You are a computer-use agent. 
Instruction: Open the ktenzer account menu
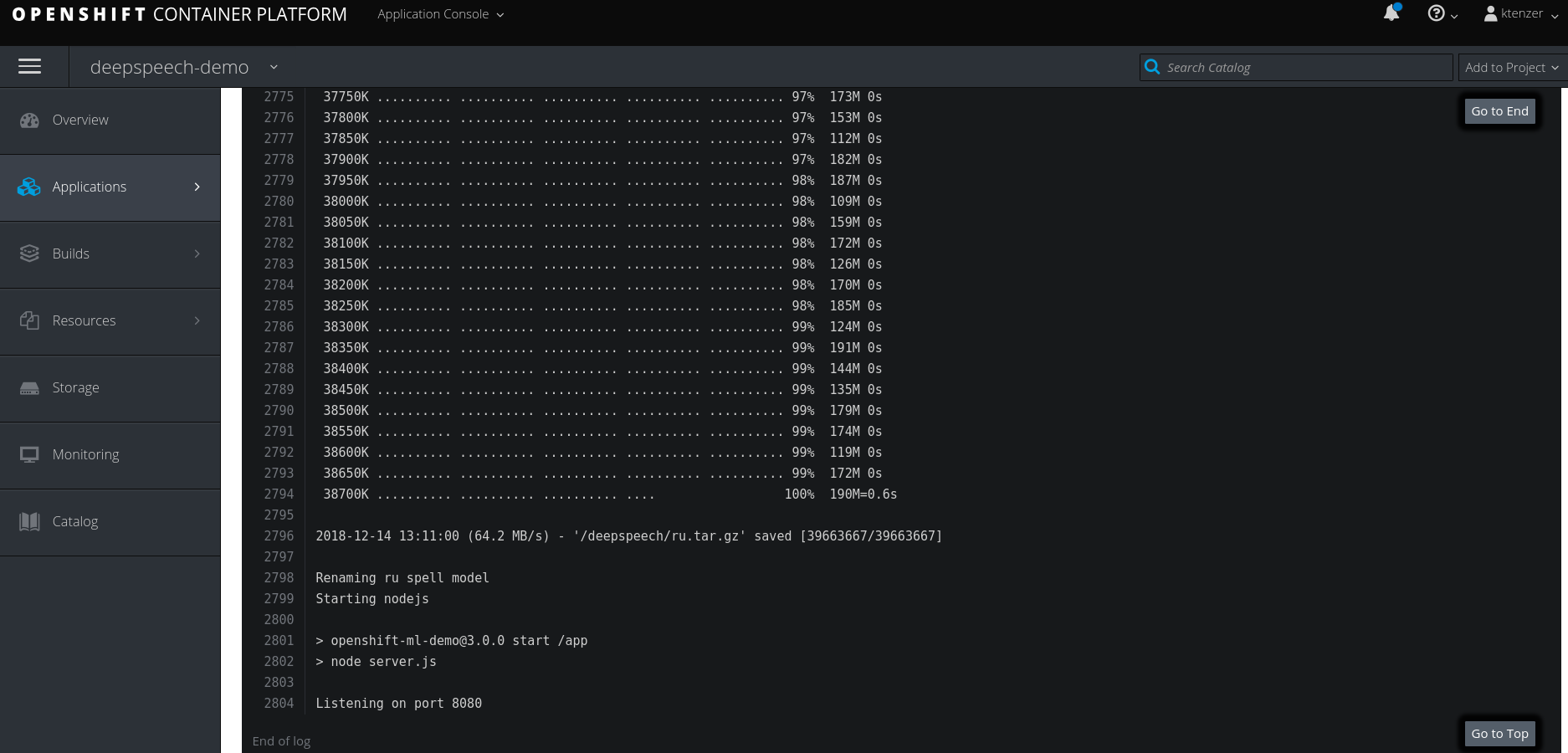[x=1522, y=13]
